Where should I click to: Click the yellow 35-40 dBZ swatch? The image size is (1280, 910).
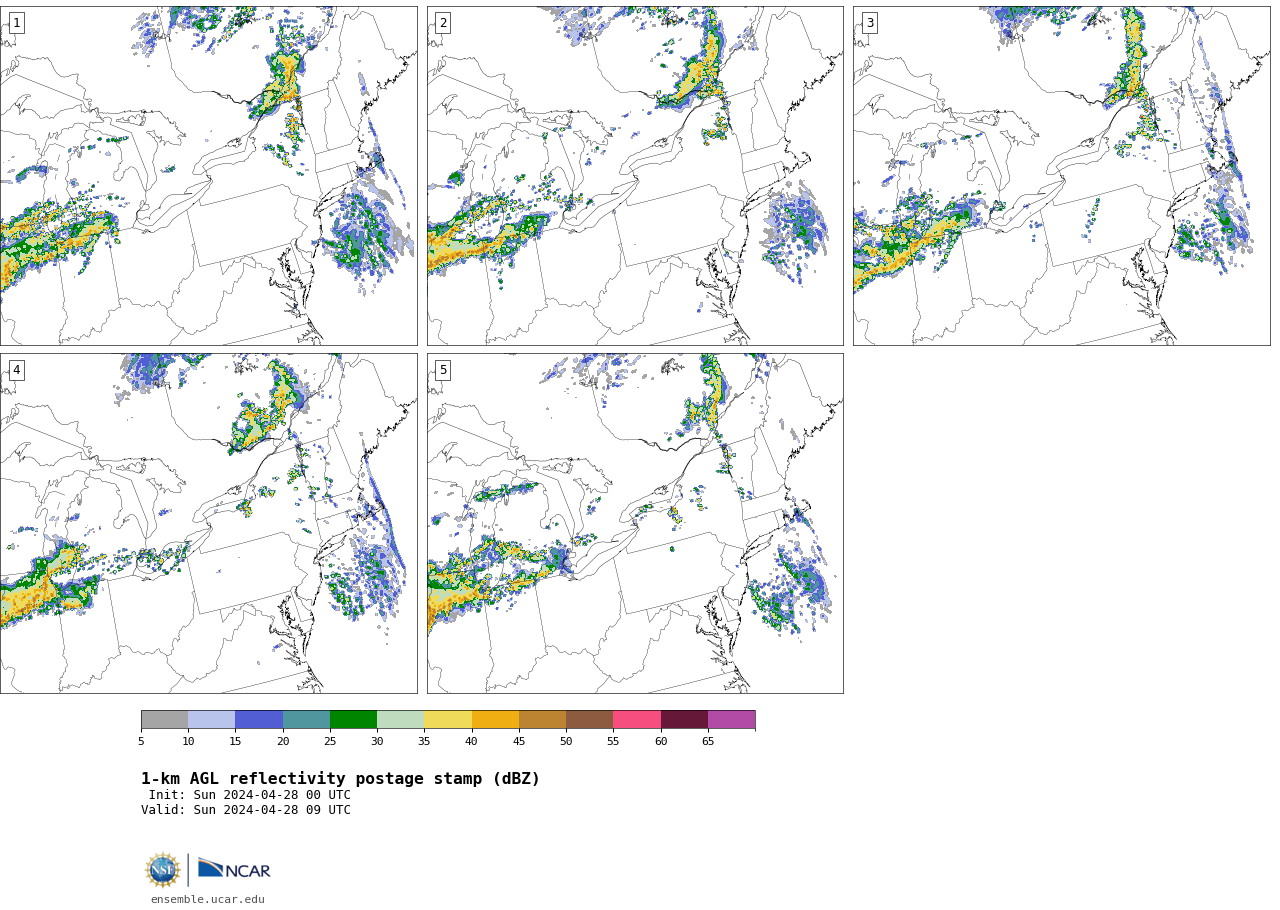point(448,720)
